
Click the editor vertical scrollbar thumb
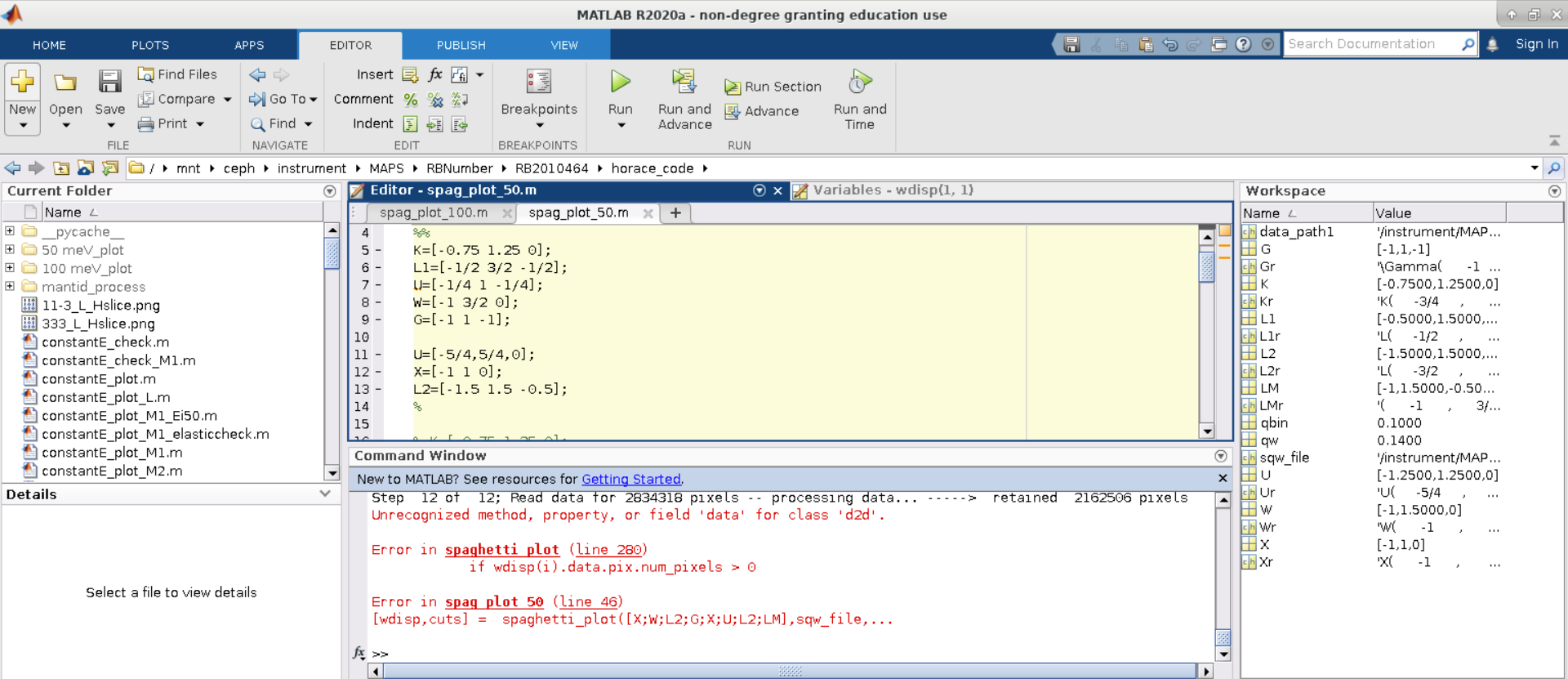(x=1206, y=267)
